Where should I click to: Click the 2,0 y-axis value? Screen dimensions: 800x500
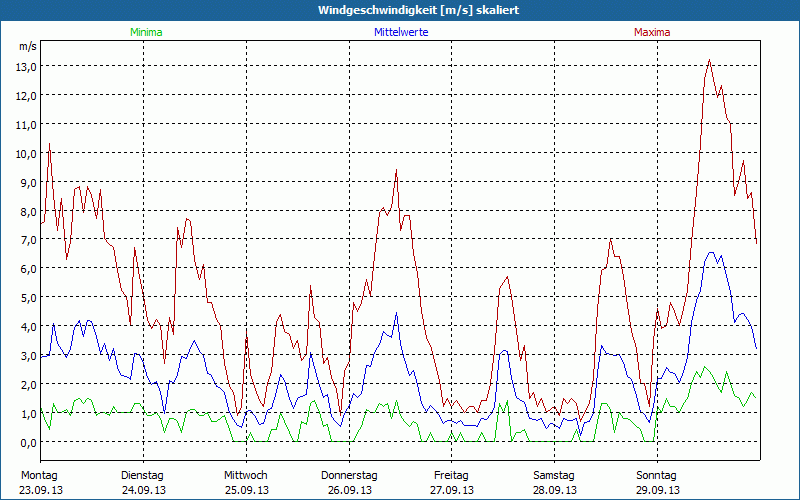(28, 384)
